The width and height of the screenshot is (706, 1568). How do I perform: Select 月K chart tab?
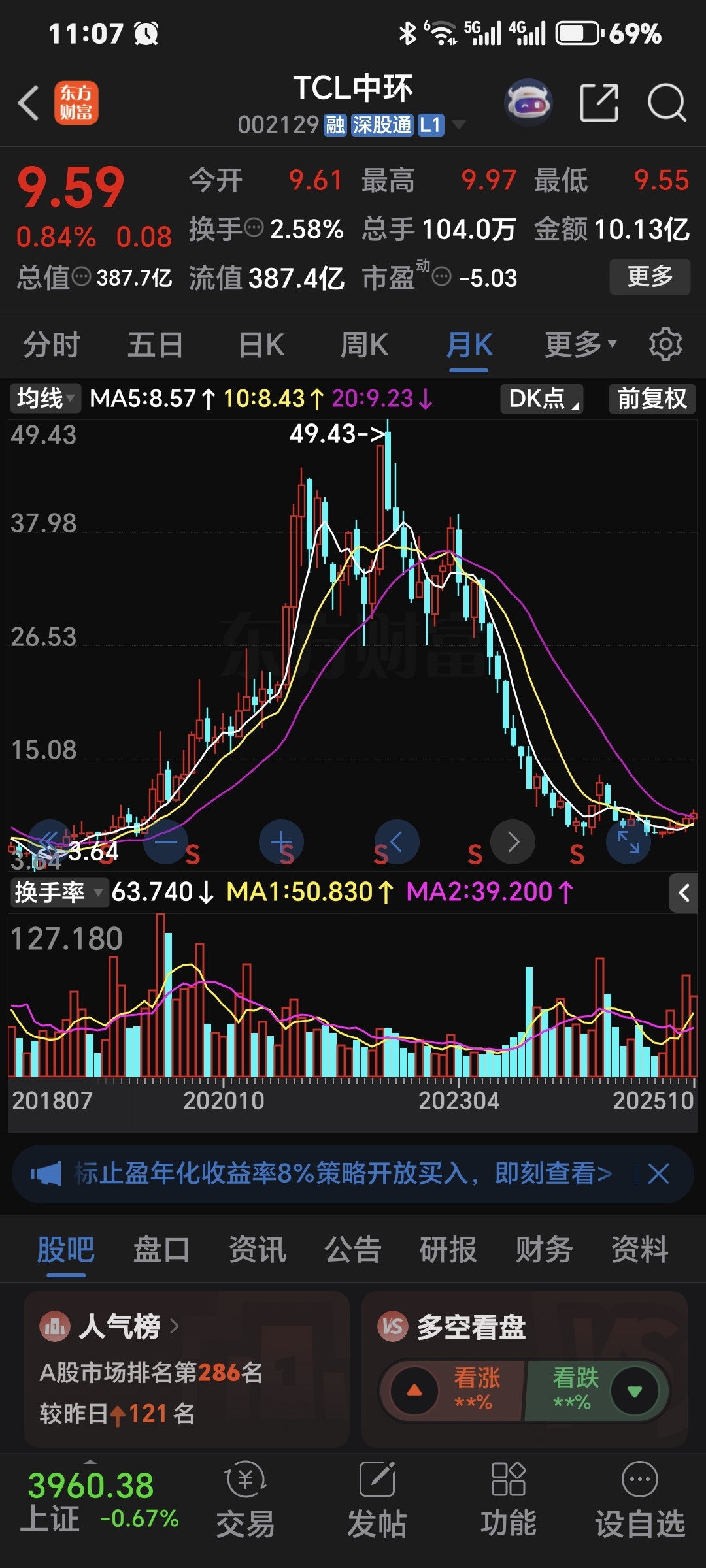click(x=469, y=344)
